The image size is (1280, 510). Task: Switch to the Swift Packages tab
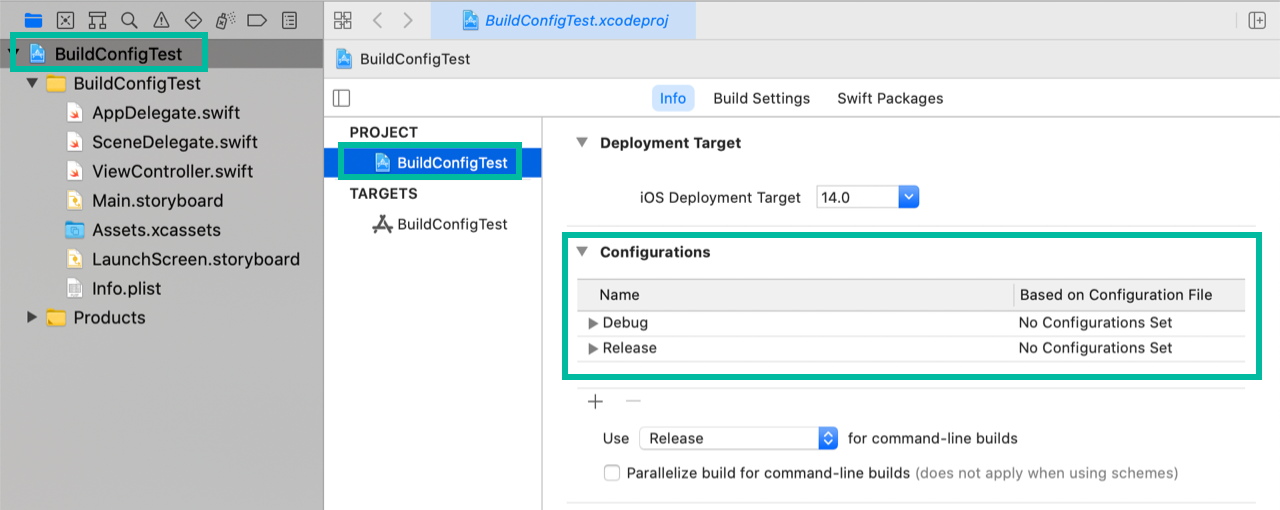coord(890,98)
